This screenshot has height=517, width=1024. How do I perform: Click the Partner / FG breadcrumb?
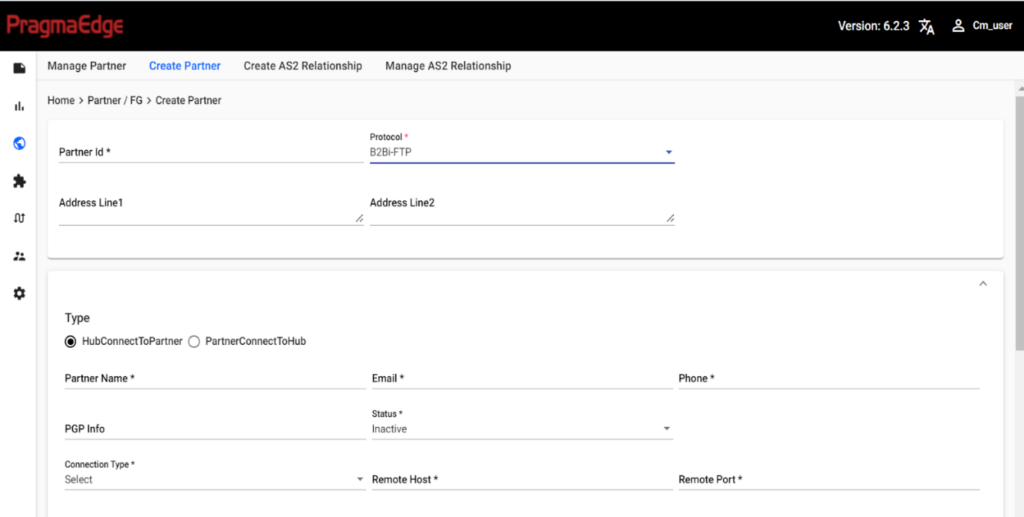point(115,101)
